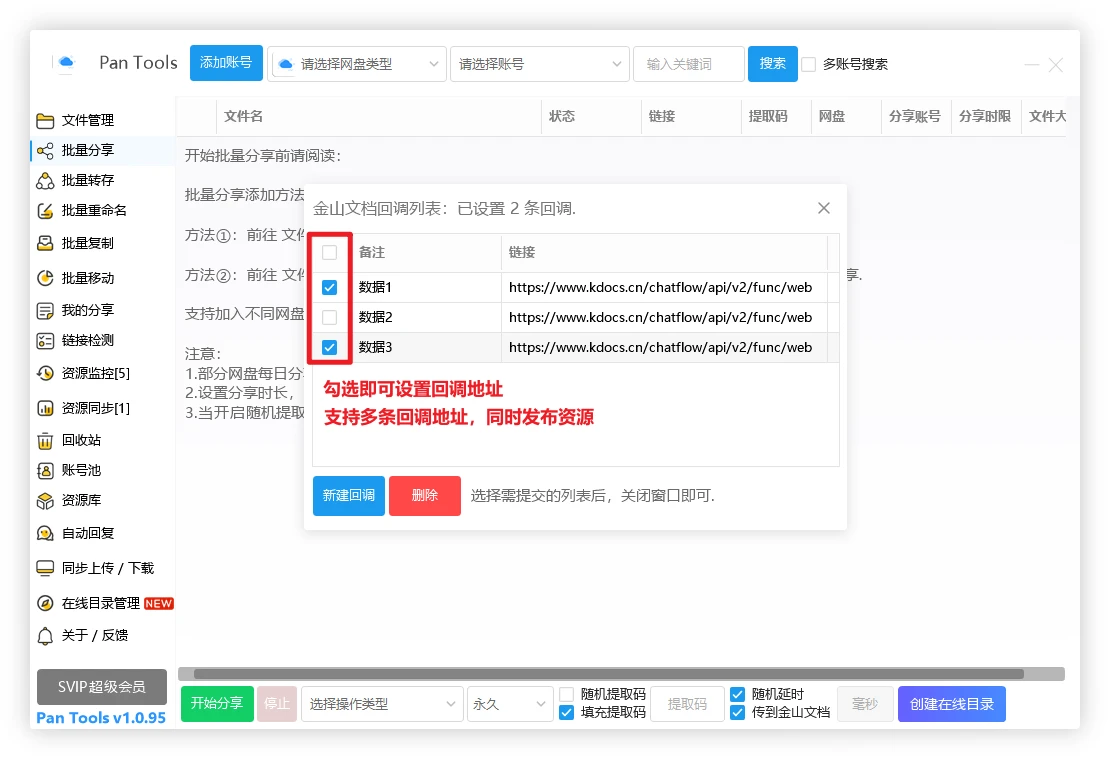Go to 在线目录管理 menu item

point(100,603)
